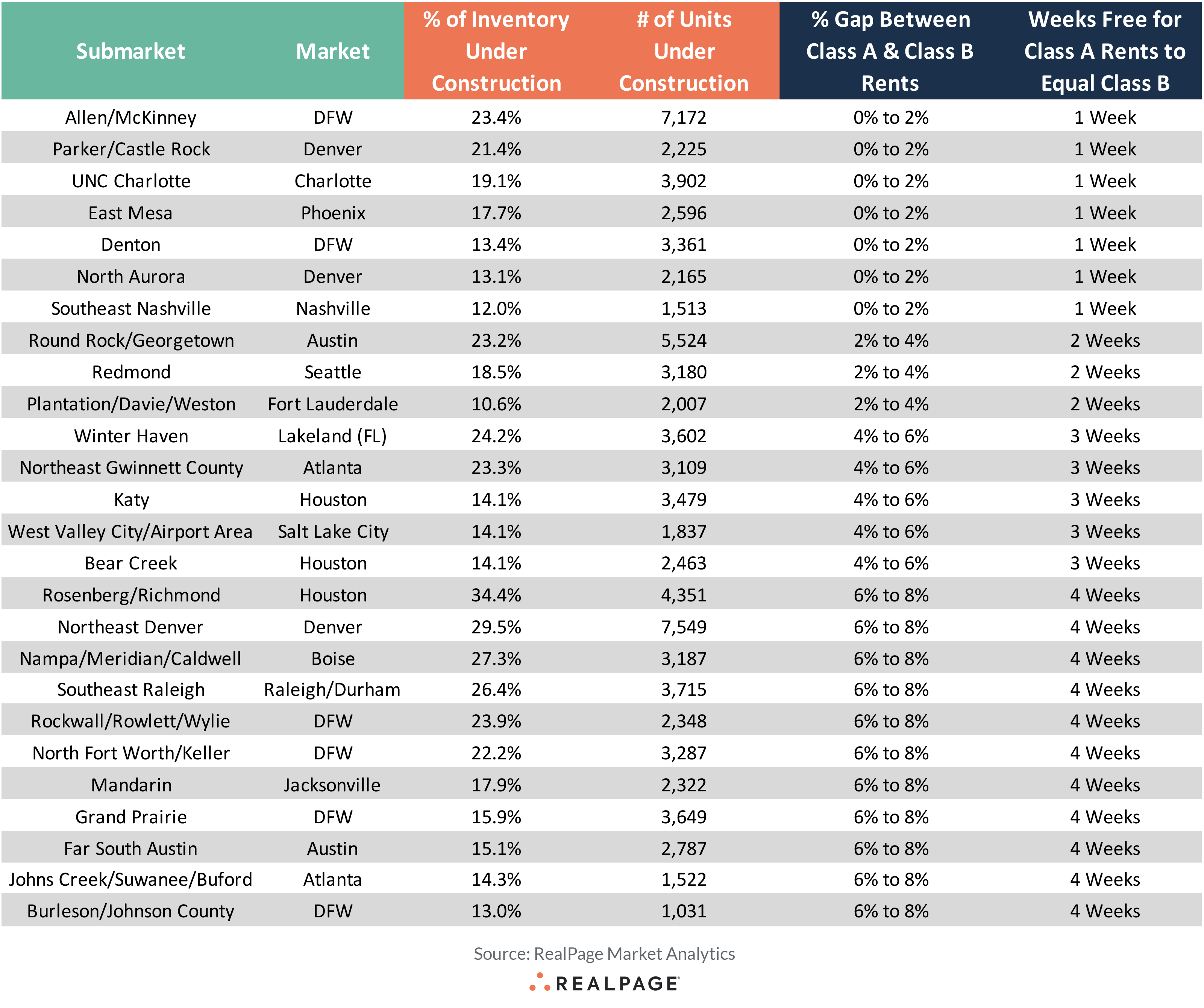
Task: Click the Jacksonville market cell
Action: [332, 785]
